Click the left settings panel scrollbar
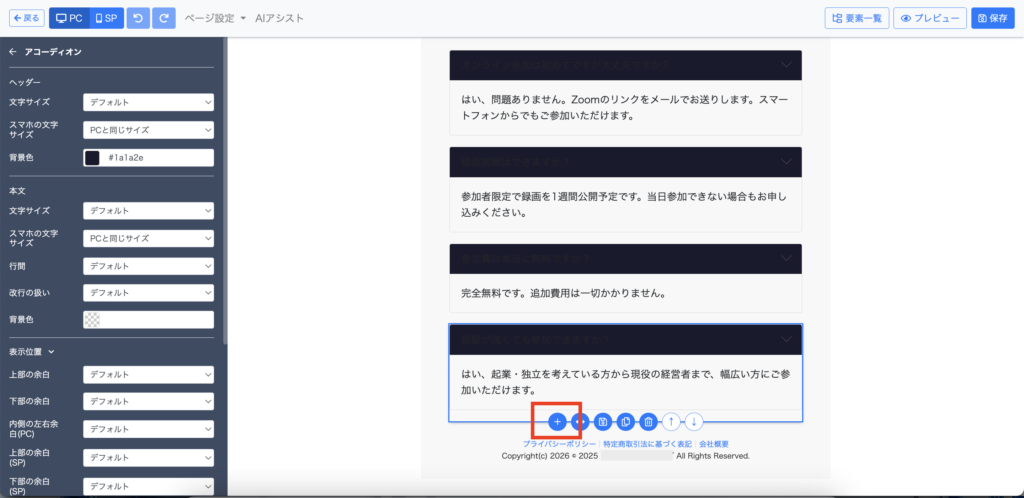This screenshot has height=498, width=1024. point(225,191)
